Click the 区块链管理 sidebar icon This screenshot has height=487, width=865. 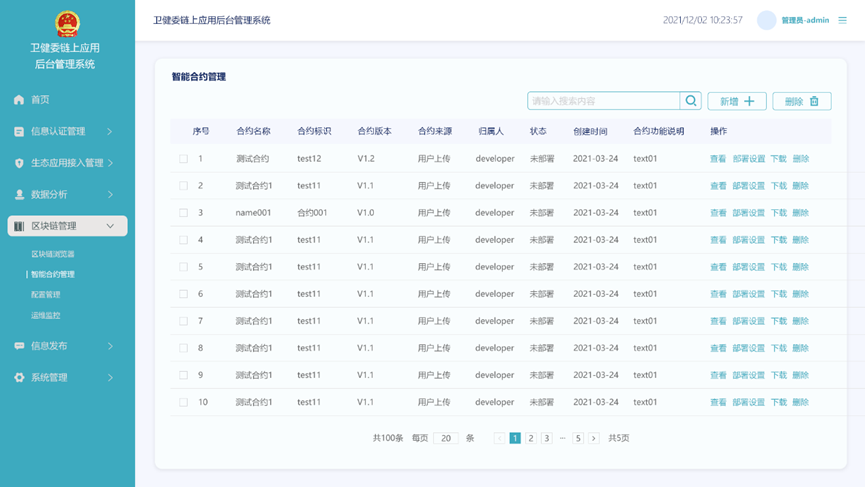(19, 226)
